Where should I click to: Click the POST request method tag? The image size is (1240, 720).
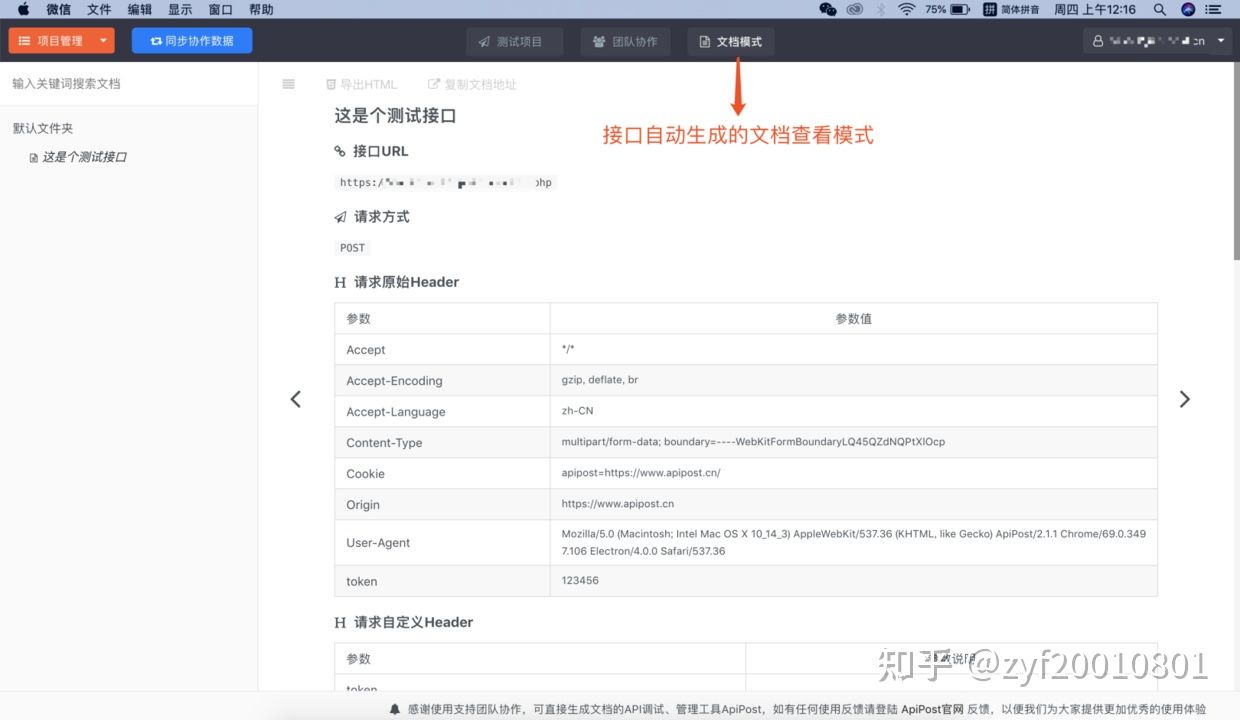point(353,248)
